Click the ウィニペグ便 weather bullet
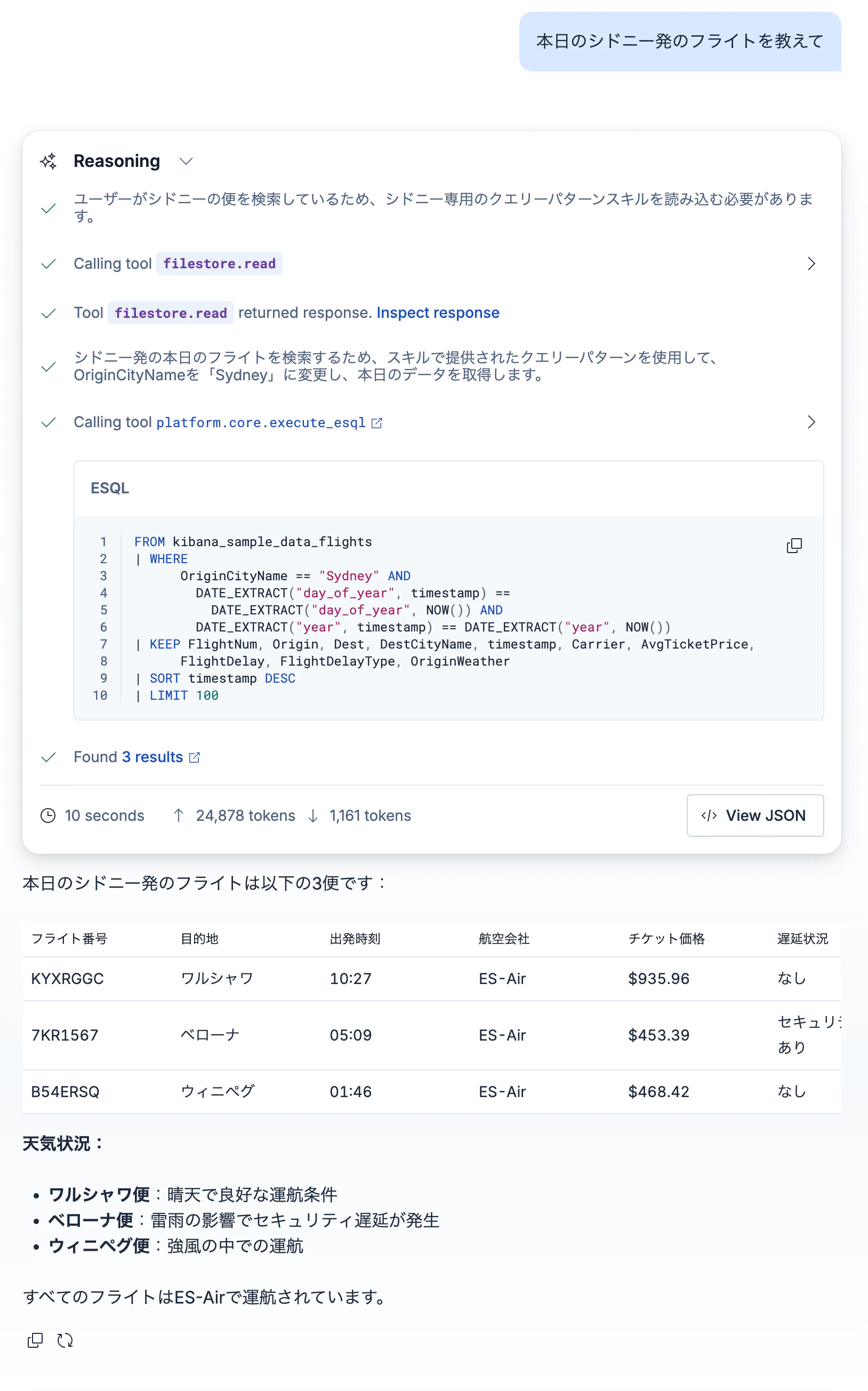 (x=175, y=1246)
